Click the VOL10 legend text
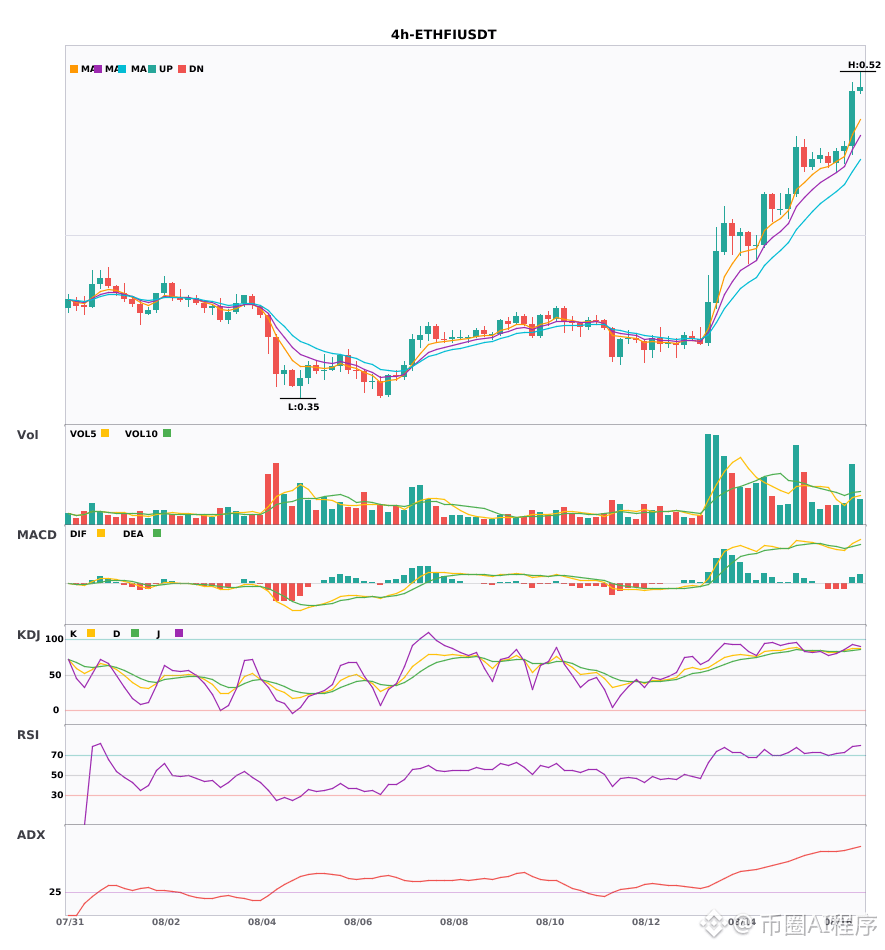Viewport: 885px width, 950px height. (141, 434)
